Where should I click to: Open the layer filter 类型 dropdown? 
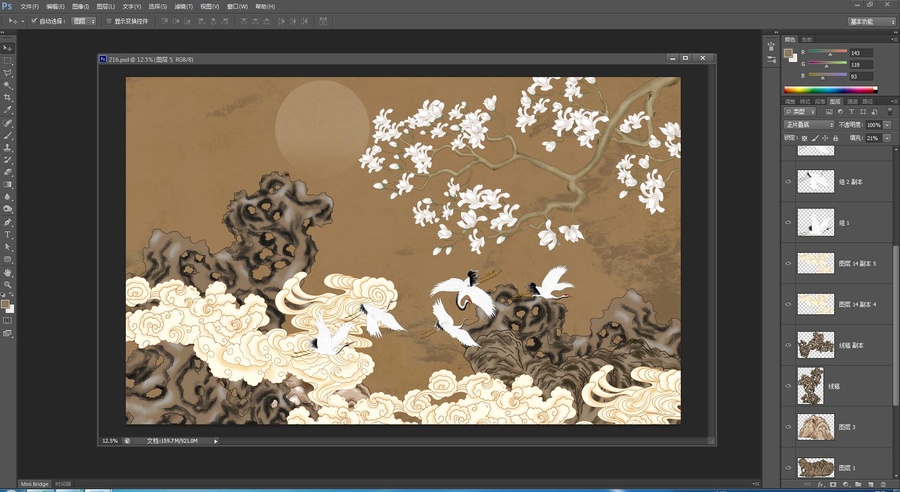(800, 112)
